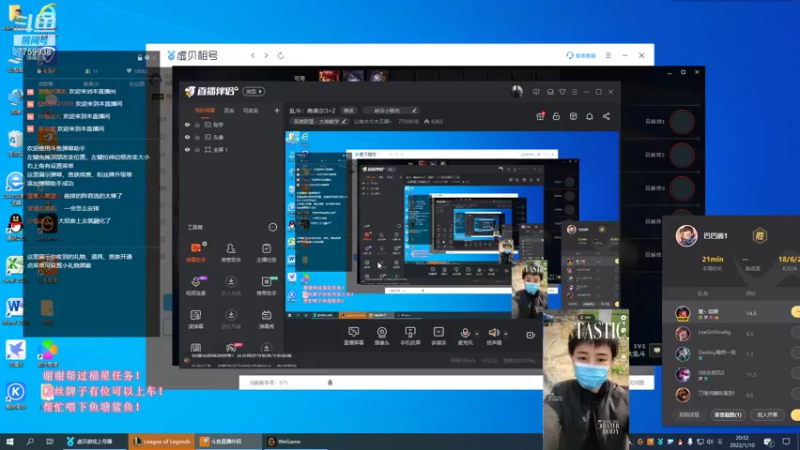Toggle lock of the 头像 source
Image resolution: width=800 pixels, height=450 pixels.
pos(197,137)
